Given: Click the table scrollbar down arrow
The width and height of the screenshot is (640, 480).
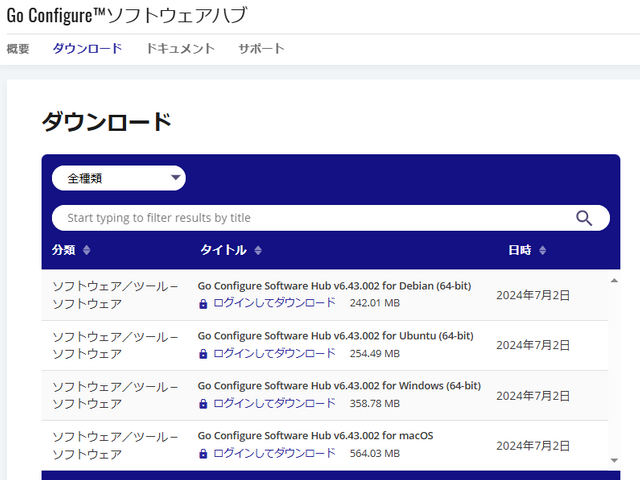Looking at the screenshot, I should coord(614,460).
